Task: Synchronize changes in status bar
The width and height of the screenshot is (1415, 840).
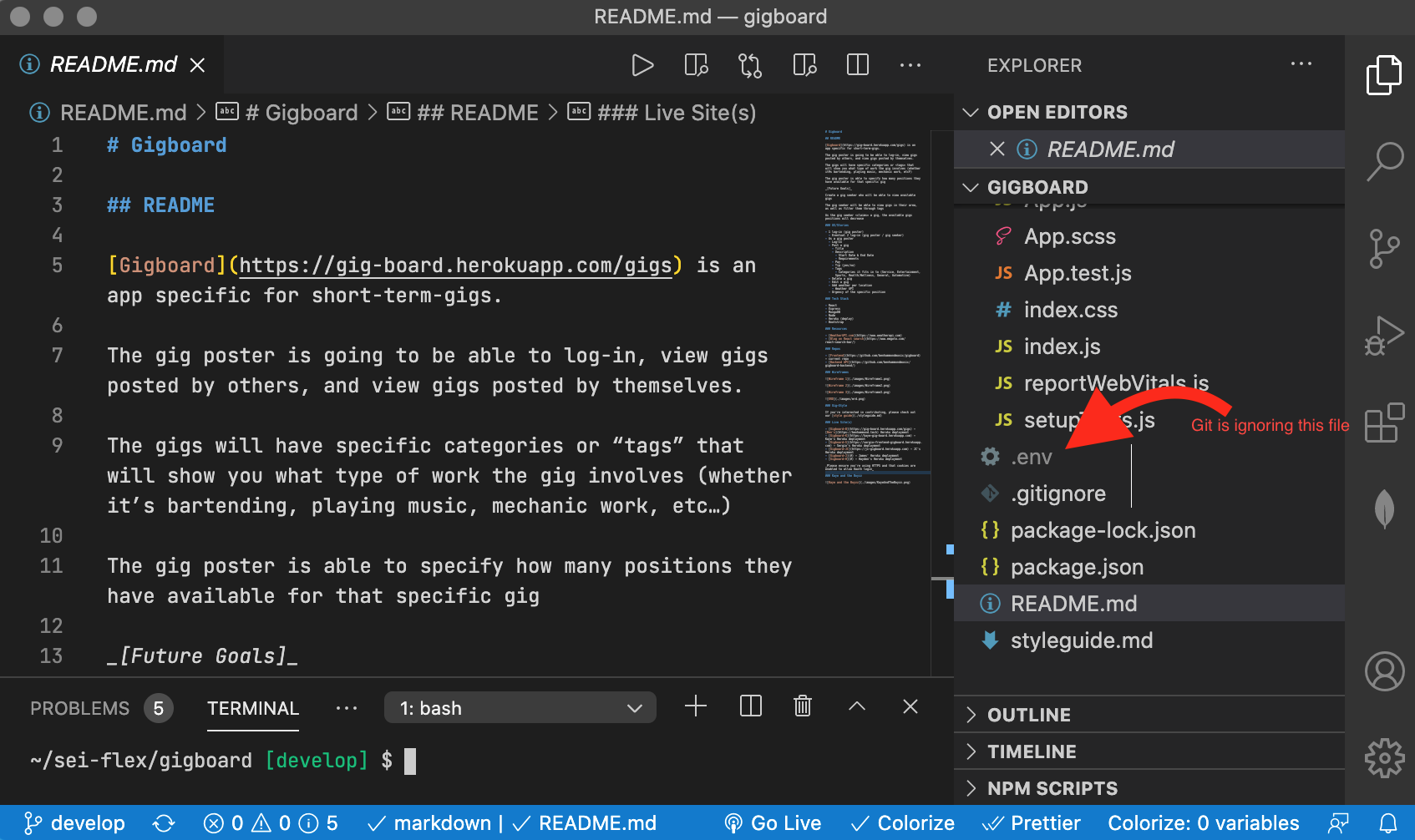Action: [x=164, y=823]
